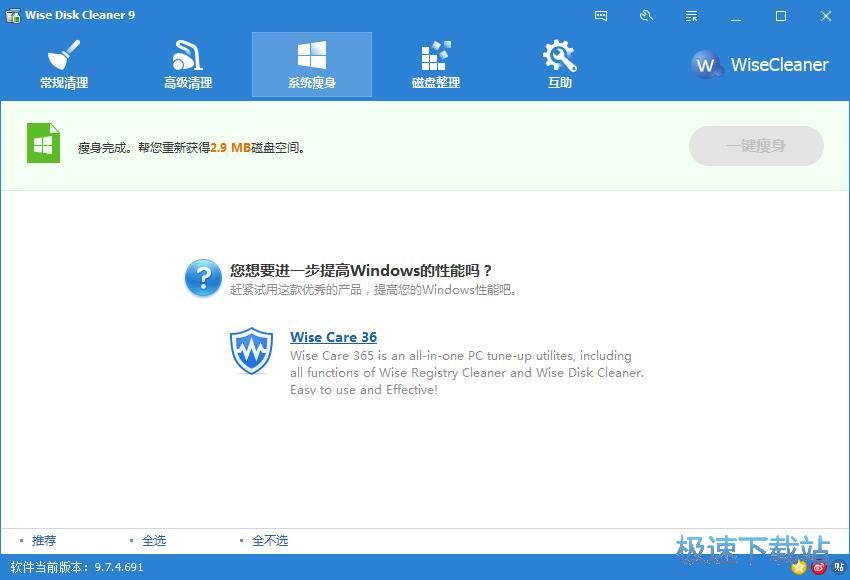Open the 常规清理 tab
Screen dimensions: 850x580
coord(64,65)
